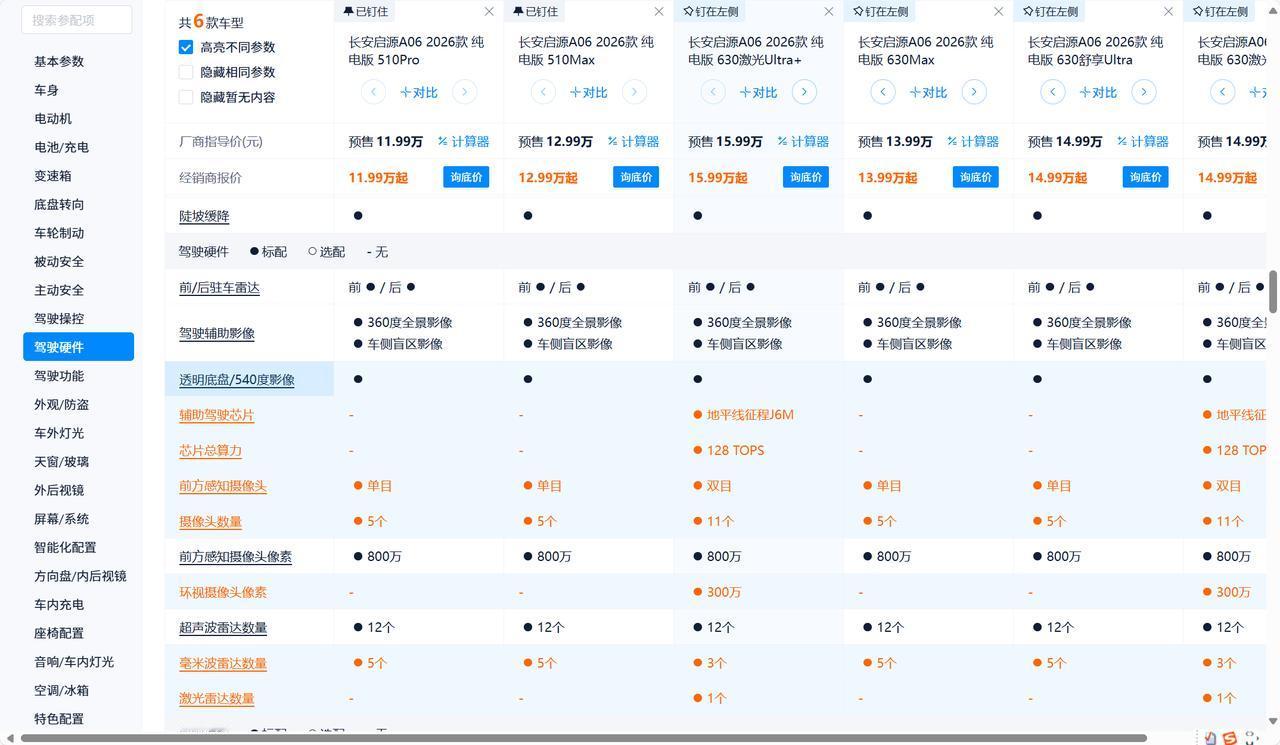Unpin the 510Pro column via 已钉住 pin
This screenshot has width=1280, height=745.
pyautogui.click(x=365, y=12)
